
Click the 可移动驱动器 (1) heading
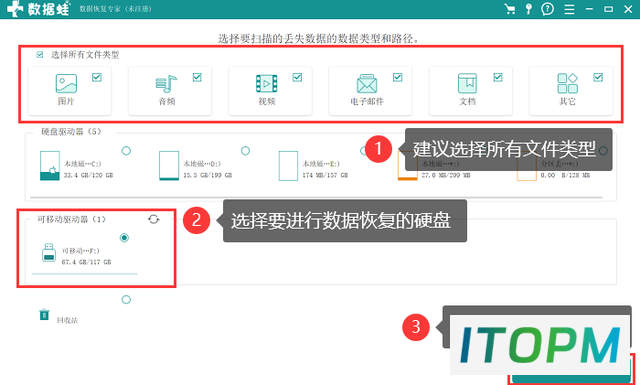tap(71, 219)
